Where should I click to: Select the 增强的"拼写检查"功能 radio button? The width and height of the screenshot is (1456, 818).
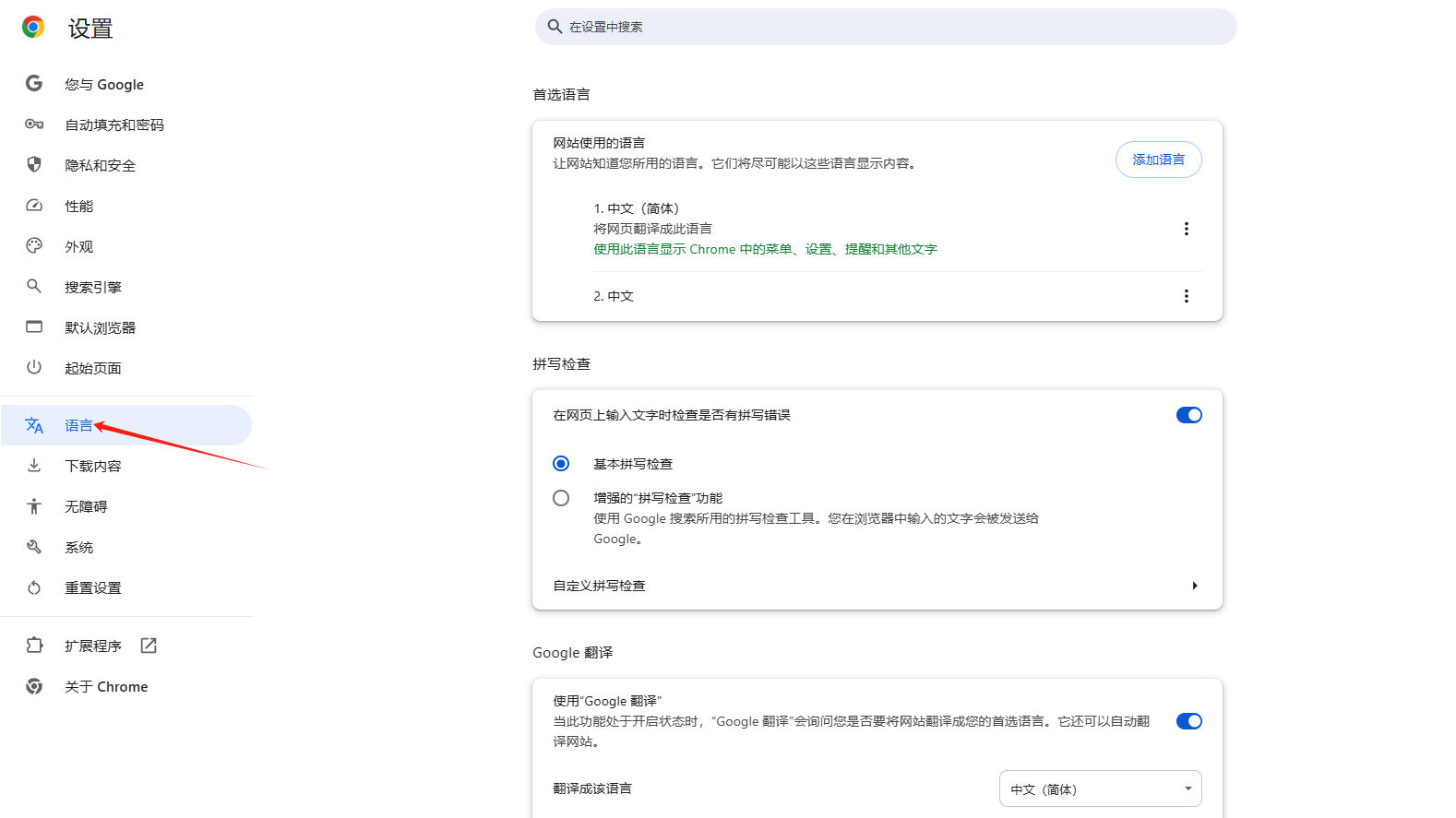[x=561, y=498]
